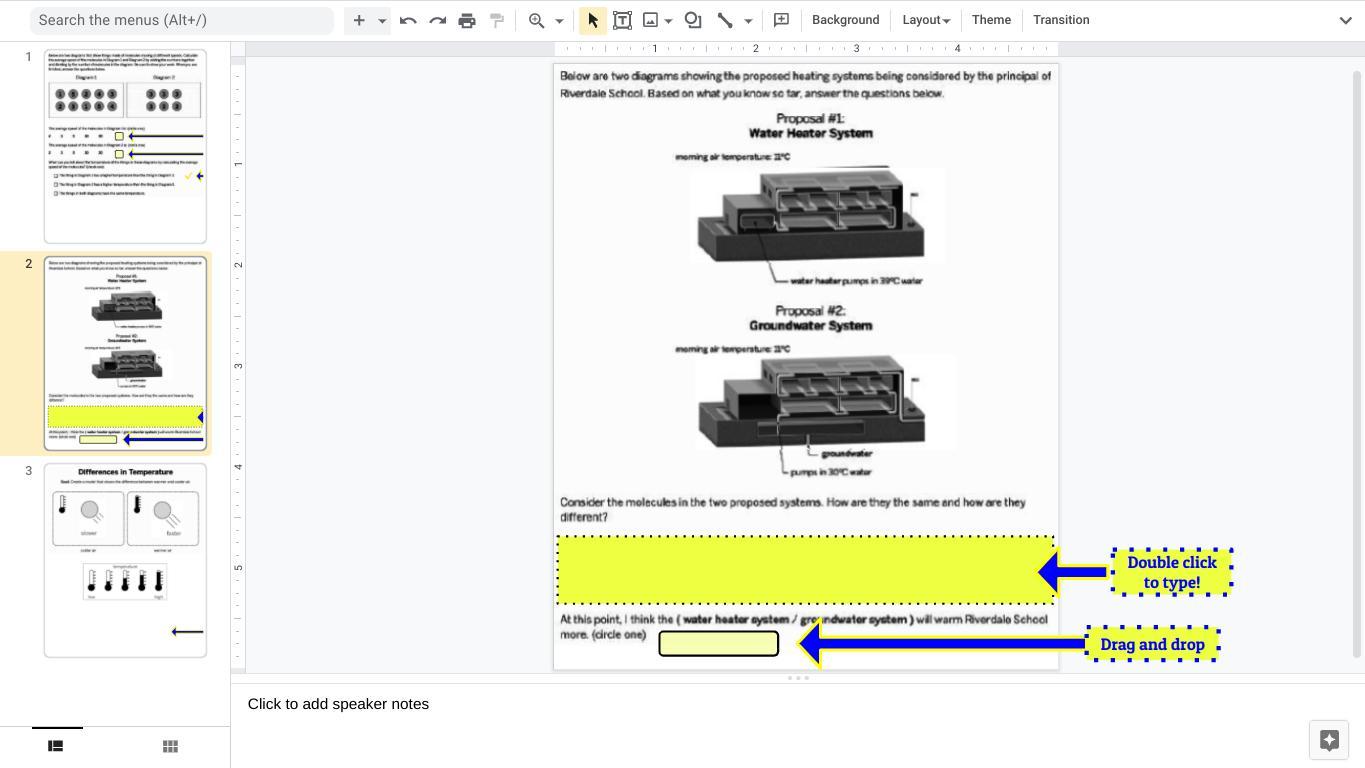1365x768 pixels.
Task: Expand the Layout dropdown
Action: click(x=925, y=20)
